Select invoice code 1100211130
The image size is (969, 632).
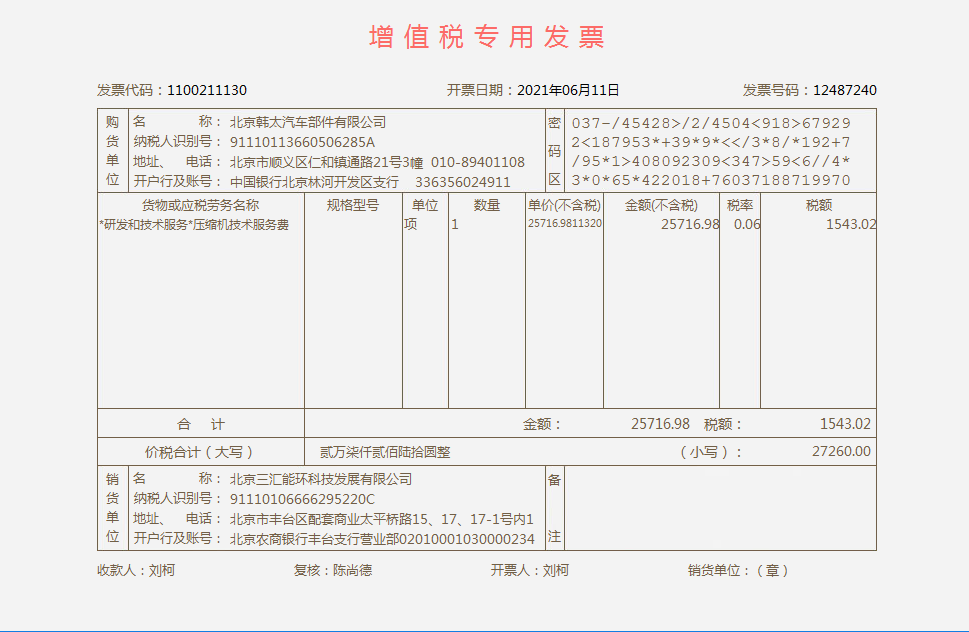207,90
